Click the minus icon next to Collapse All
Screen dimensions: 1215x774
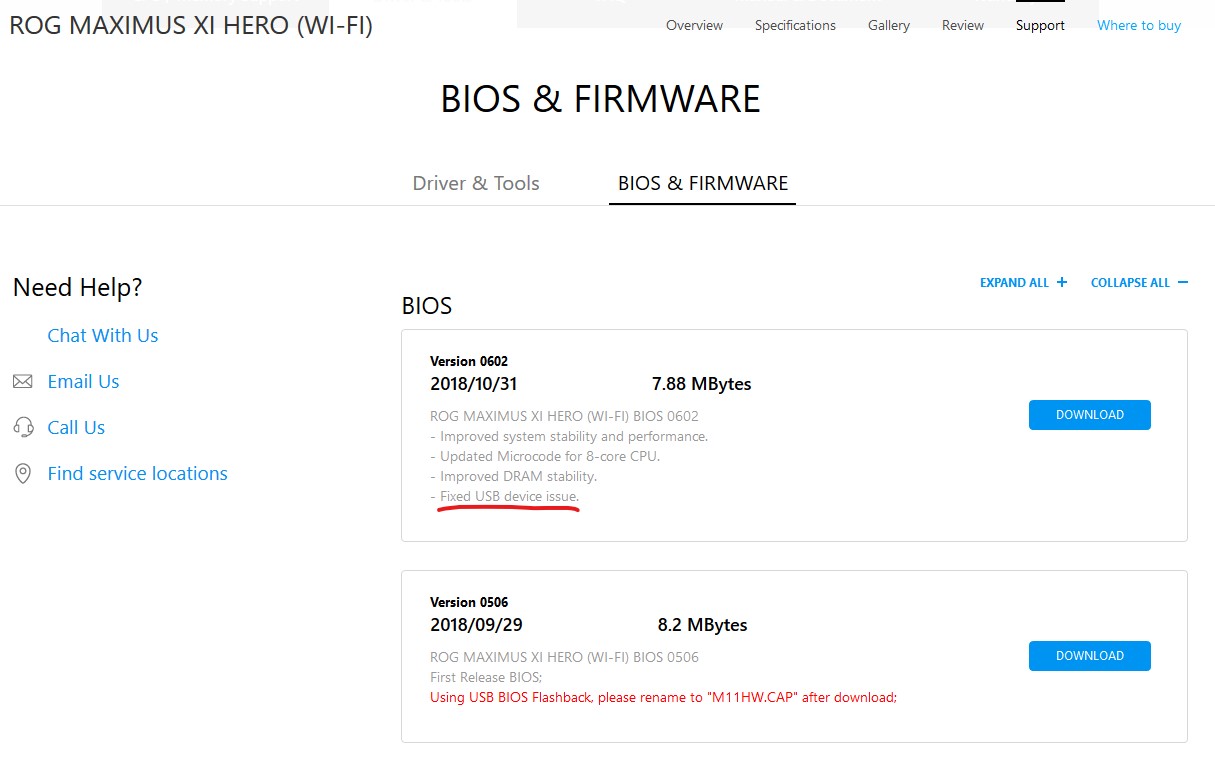pos(1183,283)
